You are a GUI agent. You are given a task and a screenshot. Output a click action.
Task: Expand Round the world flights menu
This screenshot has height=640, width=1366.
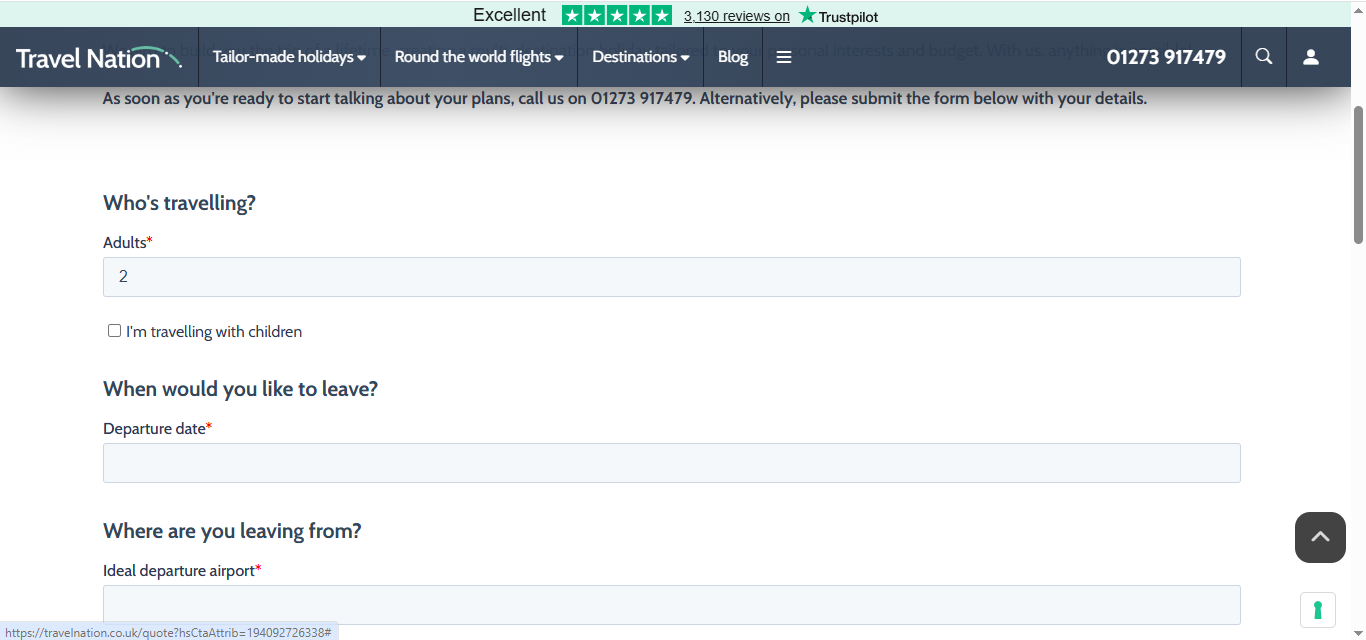[x=479, y=57]
